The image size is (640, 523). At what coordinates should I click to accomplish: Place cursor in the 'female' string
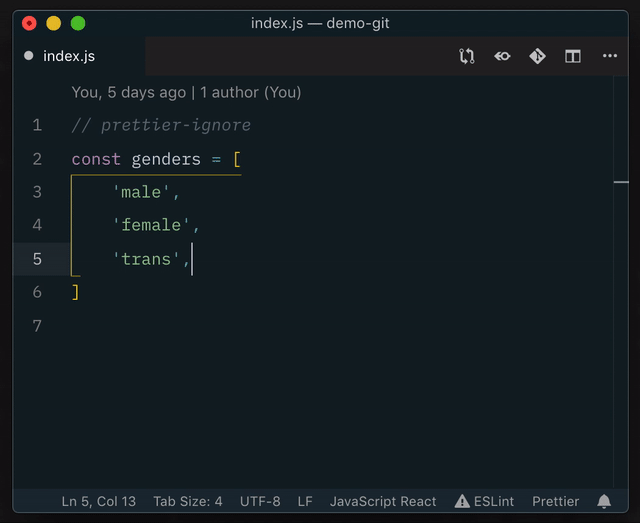click(150, 225)
